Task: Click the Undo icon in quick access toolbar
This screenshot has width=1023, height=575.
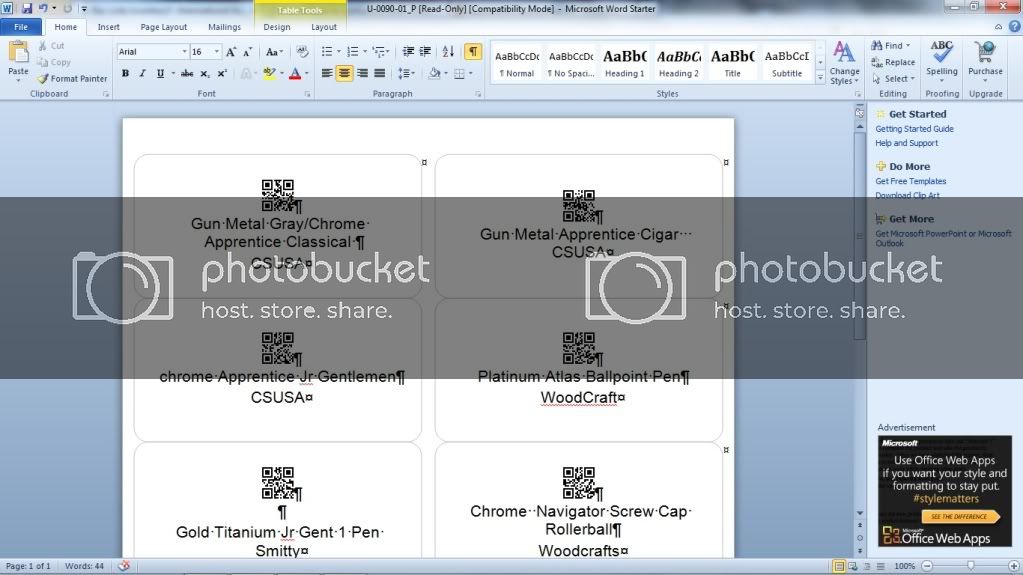Action: (x=43, y=8)
